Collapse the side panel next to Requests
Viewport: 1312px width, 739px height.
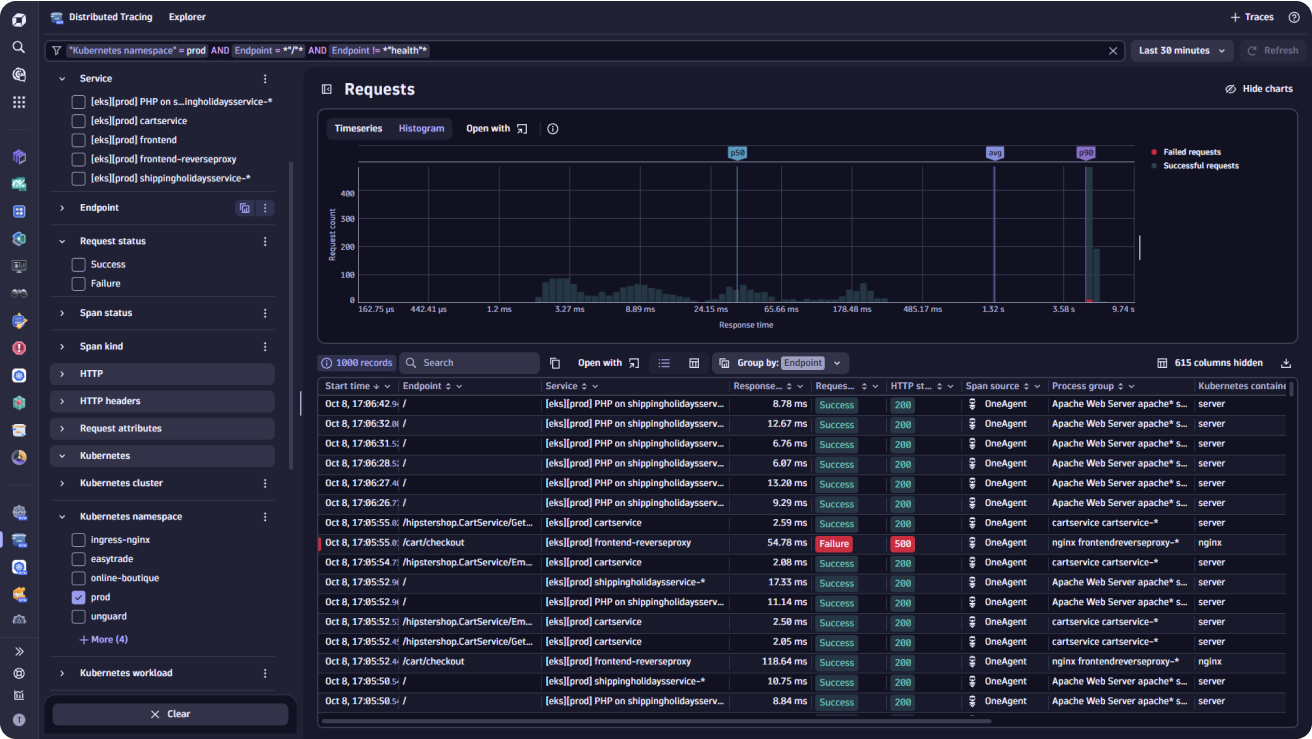click(327, 89)
